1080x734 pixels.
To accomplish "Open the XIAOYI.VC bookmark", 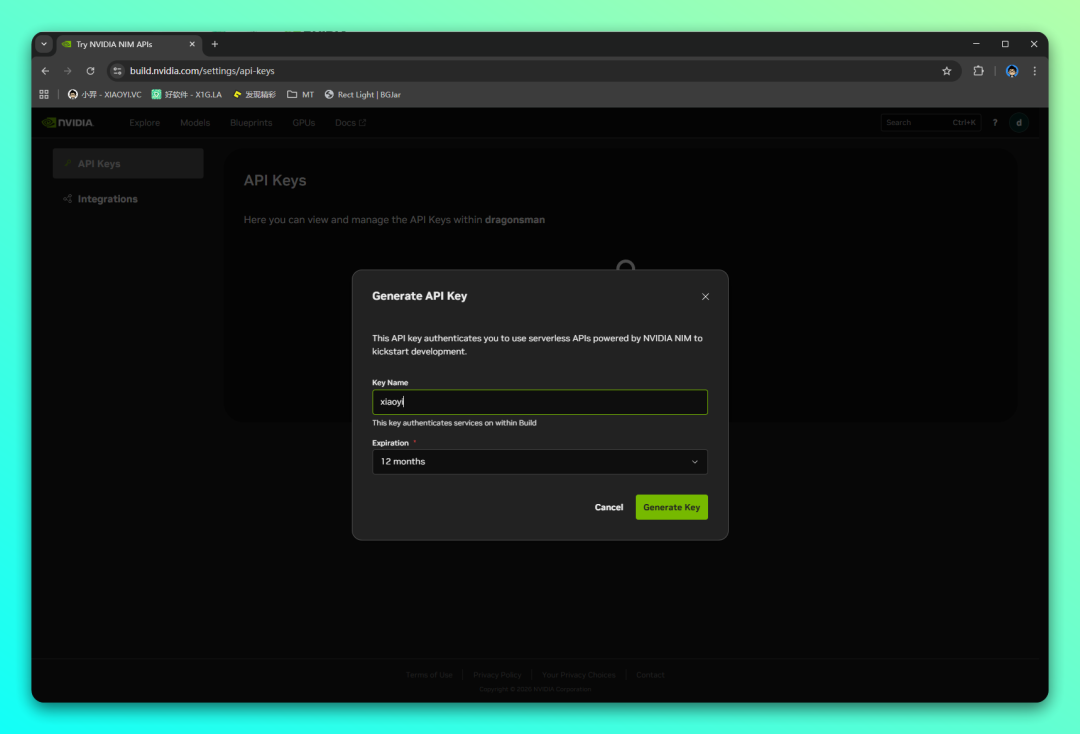I will [105, 95].
